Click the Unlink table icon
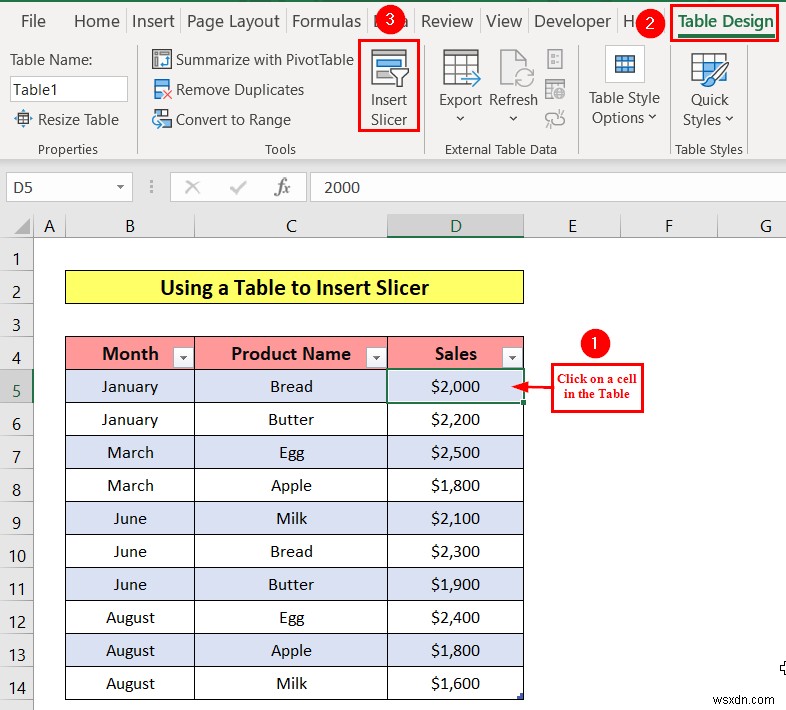The image size is (786, 710). (x=554, y=119)
